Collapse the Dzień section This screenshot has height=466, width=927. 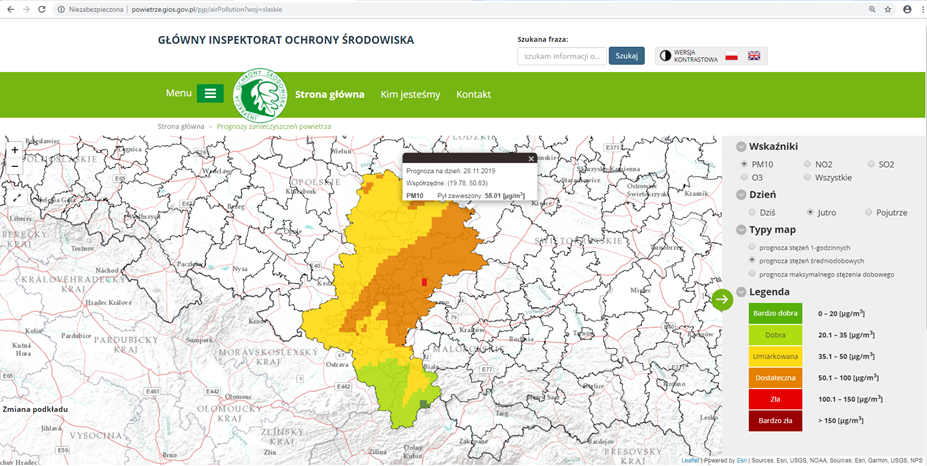coord(741,195)
